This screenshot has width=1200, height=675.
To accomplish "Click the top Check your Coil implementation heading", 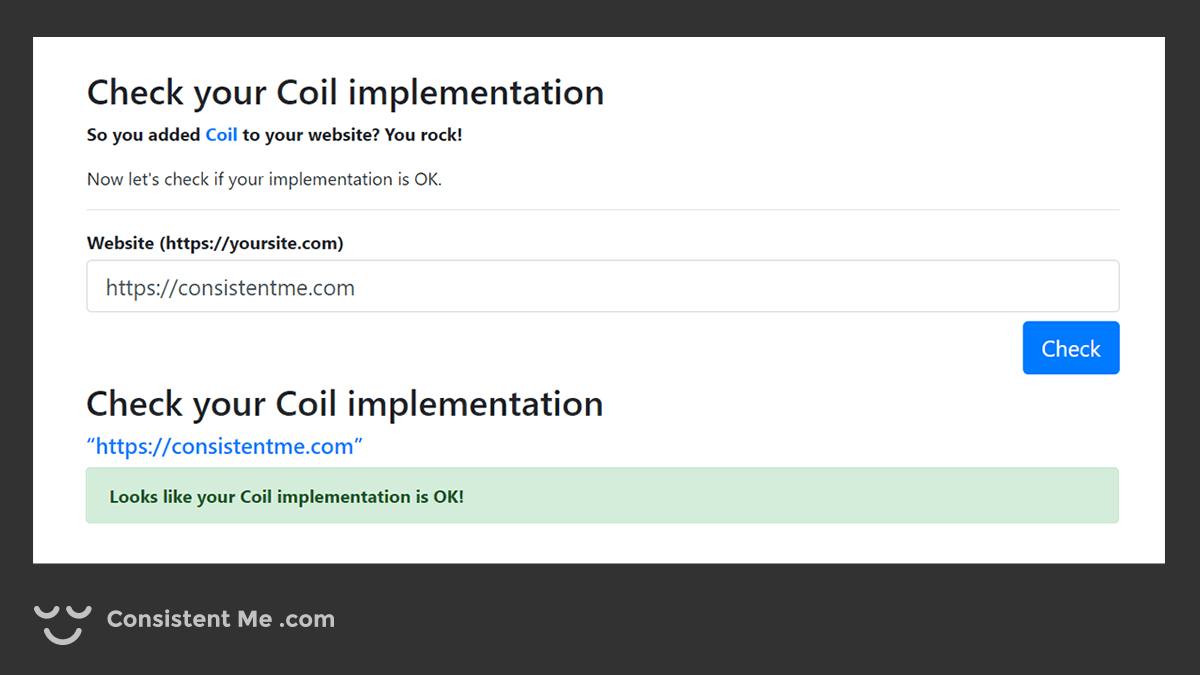I will coord(345,92).
